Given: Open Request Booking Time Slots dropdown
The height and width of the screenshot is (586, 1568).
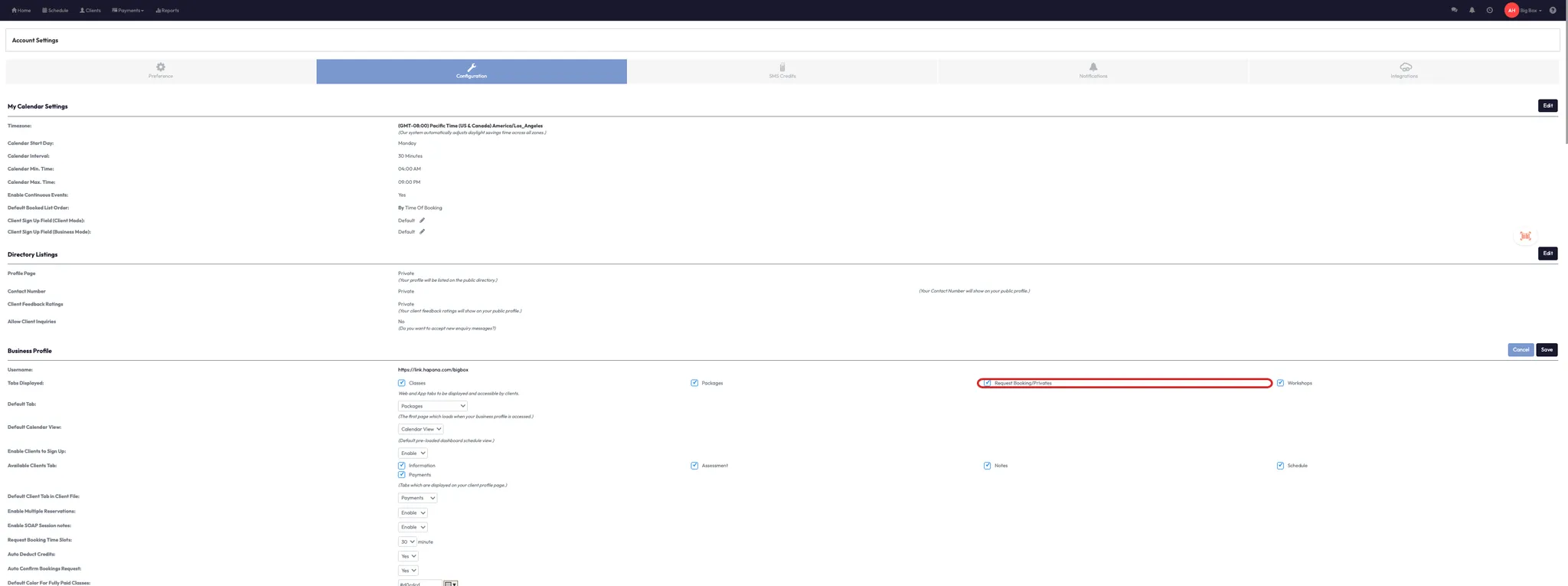Looking at the screenshot, I should (407, 542).
